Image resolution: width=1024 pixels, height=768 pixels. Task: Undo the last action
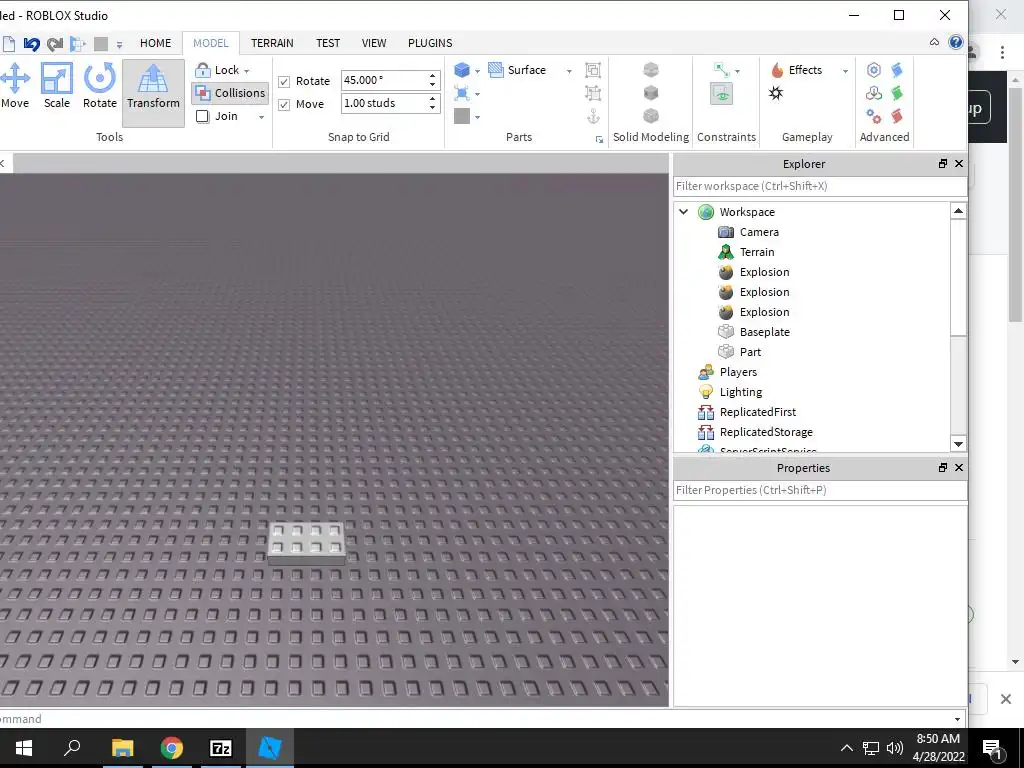click(31, 44)
